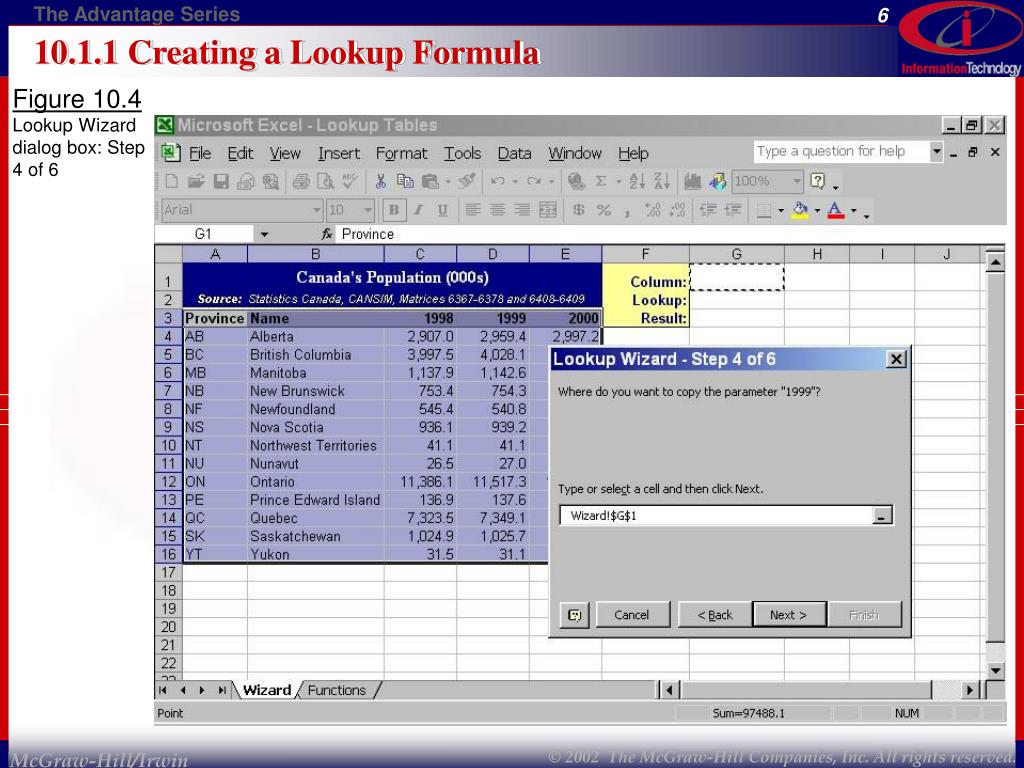This screenshot has width=1024, height=768.
Task: Click Next in the Lookup Wizard
Action: pos(789,615)
